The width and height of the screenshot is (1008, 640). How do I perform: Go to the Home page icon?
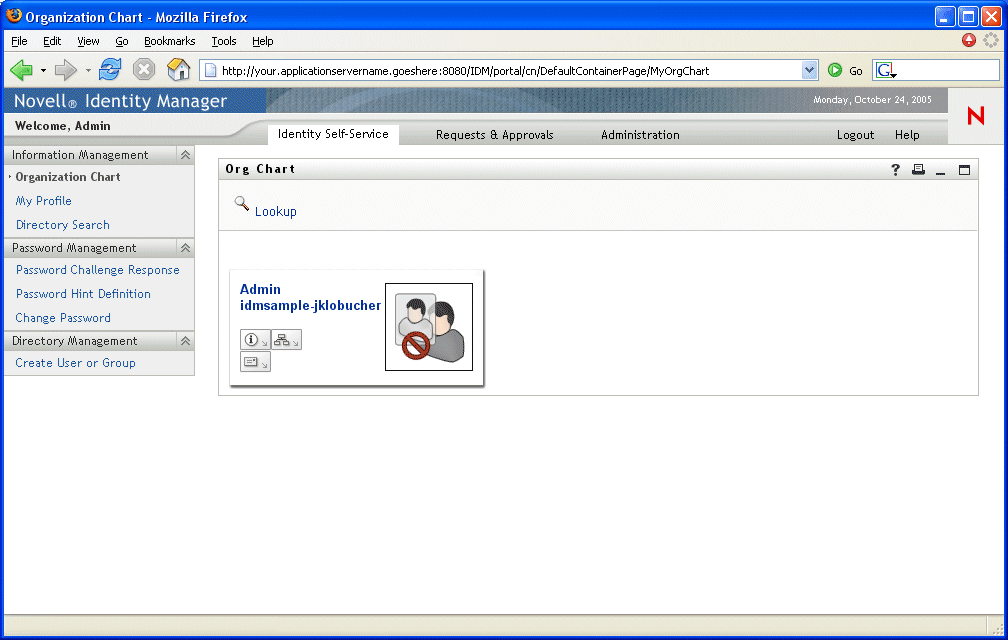coord(179,69)
